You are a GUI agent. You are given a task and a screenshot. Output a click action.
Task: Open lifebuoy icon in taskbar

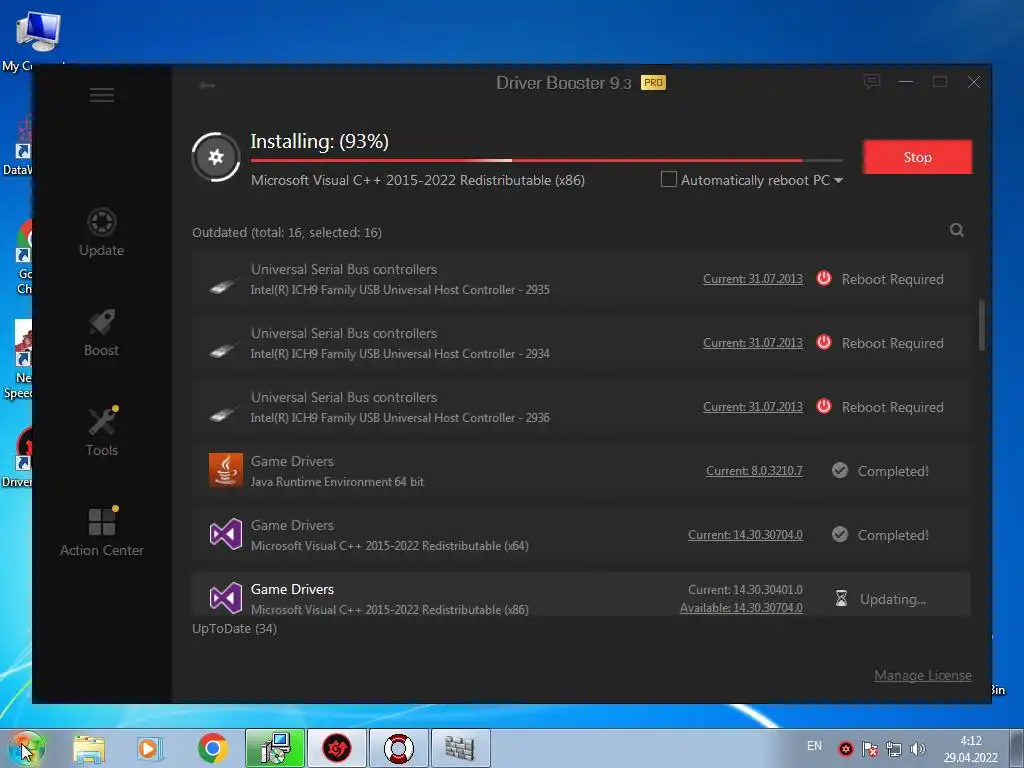tap(399, 748)
